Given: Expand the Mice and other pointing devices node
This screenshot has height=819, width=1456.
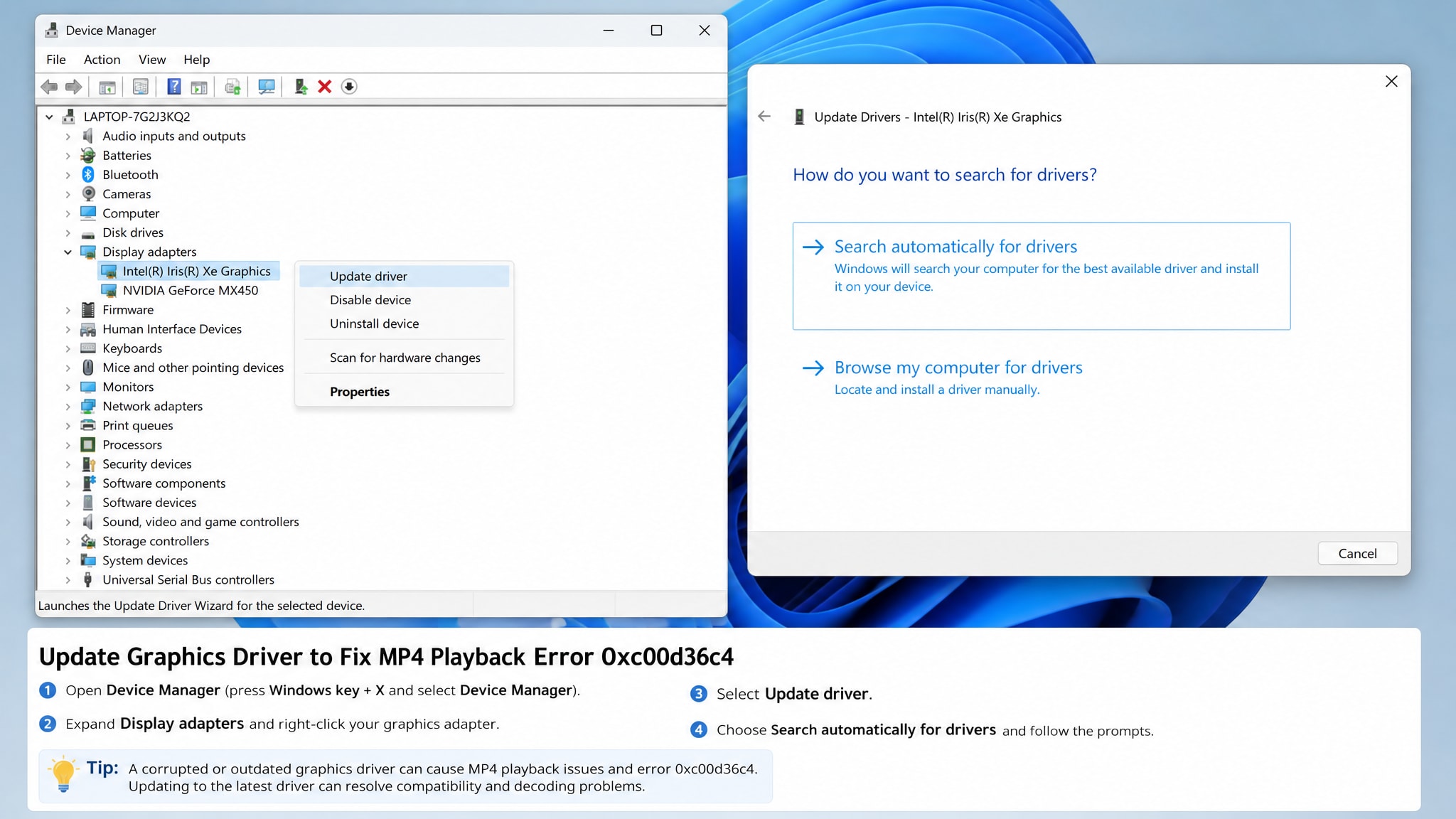Looking at the screenshot, I should [68, 368].
